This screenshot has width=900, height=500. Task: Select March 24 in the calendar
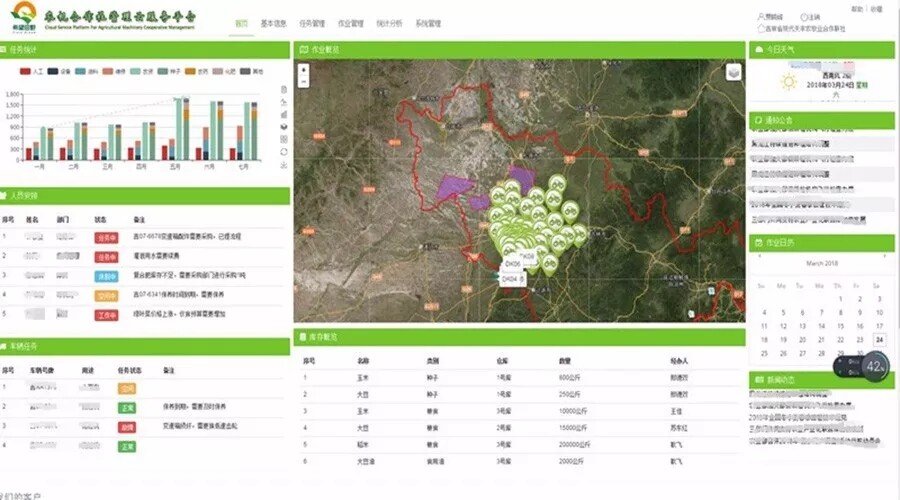[x=879, y=340]
